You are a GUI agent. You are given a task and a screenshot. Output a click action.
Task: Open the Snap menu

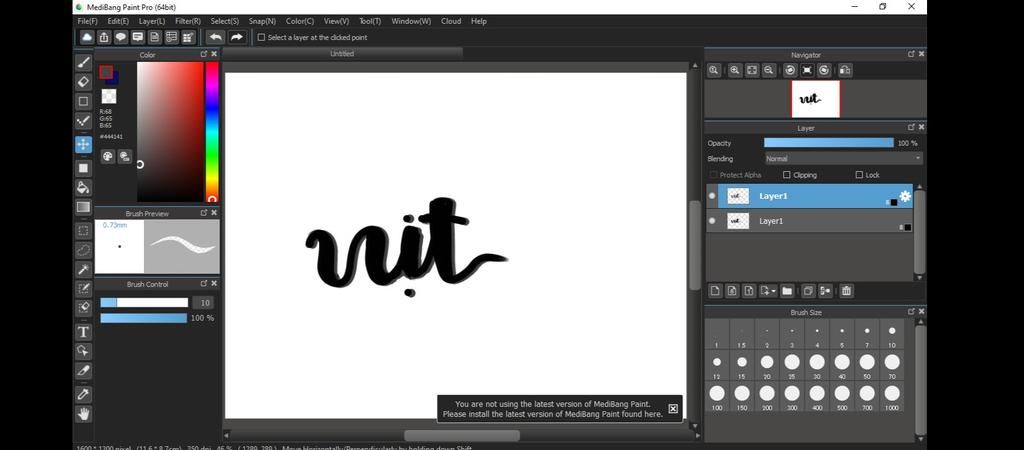pyautogui.click(x=262, y=21)
